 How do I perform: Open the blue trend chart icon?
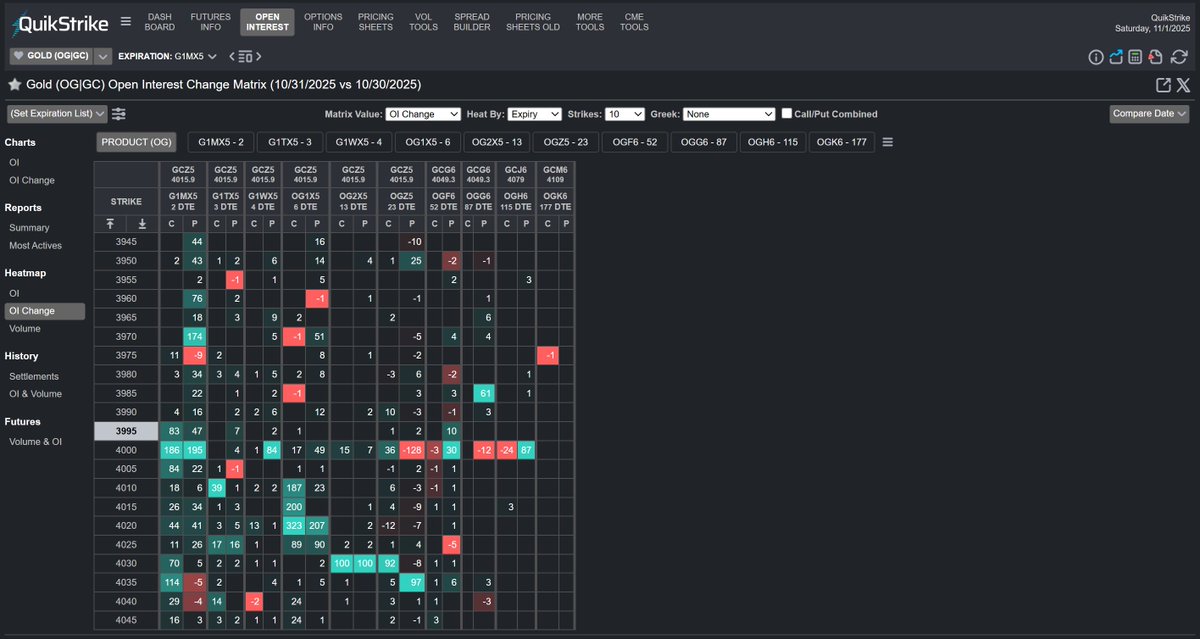pyautogui.click(x=1116, y=57)
